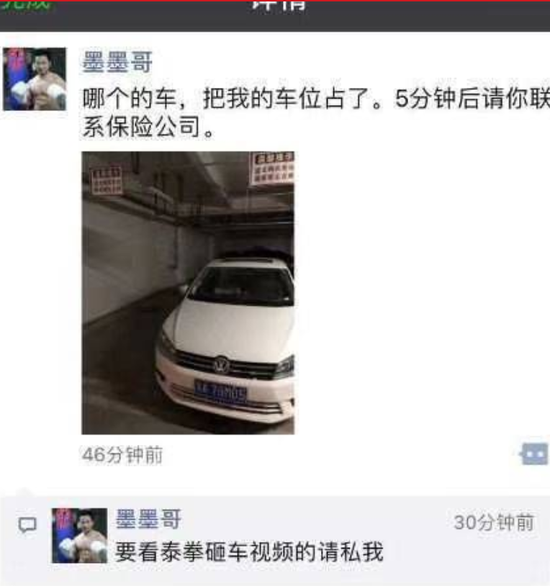Tap the car windshield in the photo
The height and width of the screenshot is (586, 550).
coord(242,286)
